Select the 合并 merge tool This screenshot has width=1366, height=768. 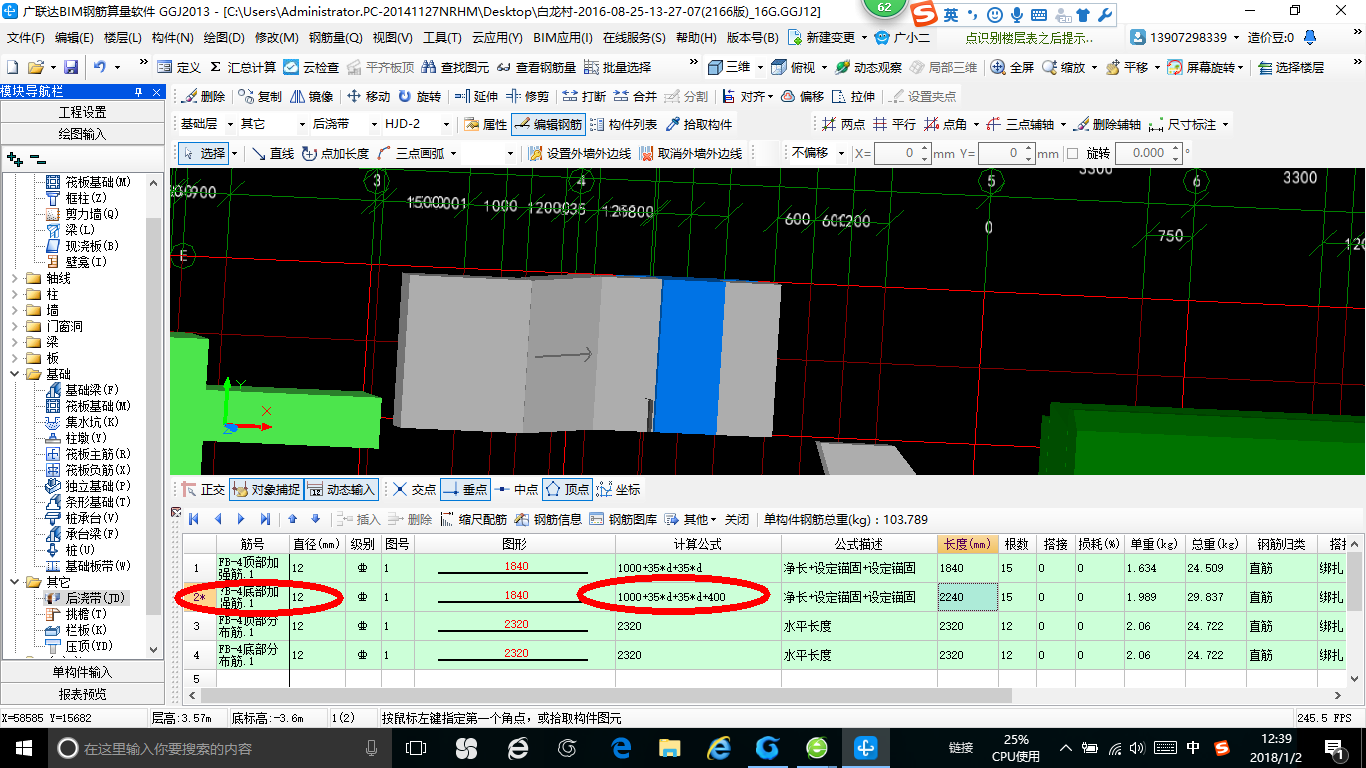635,96
